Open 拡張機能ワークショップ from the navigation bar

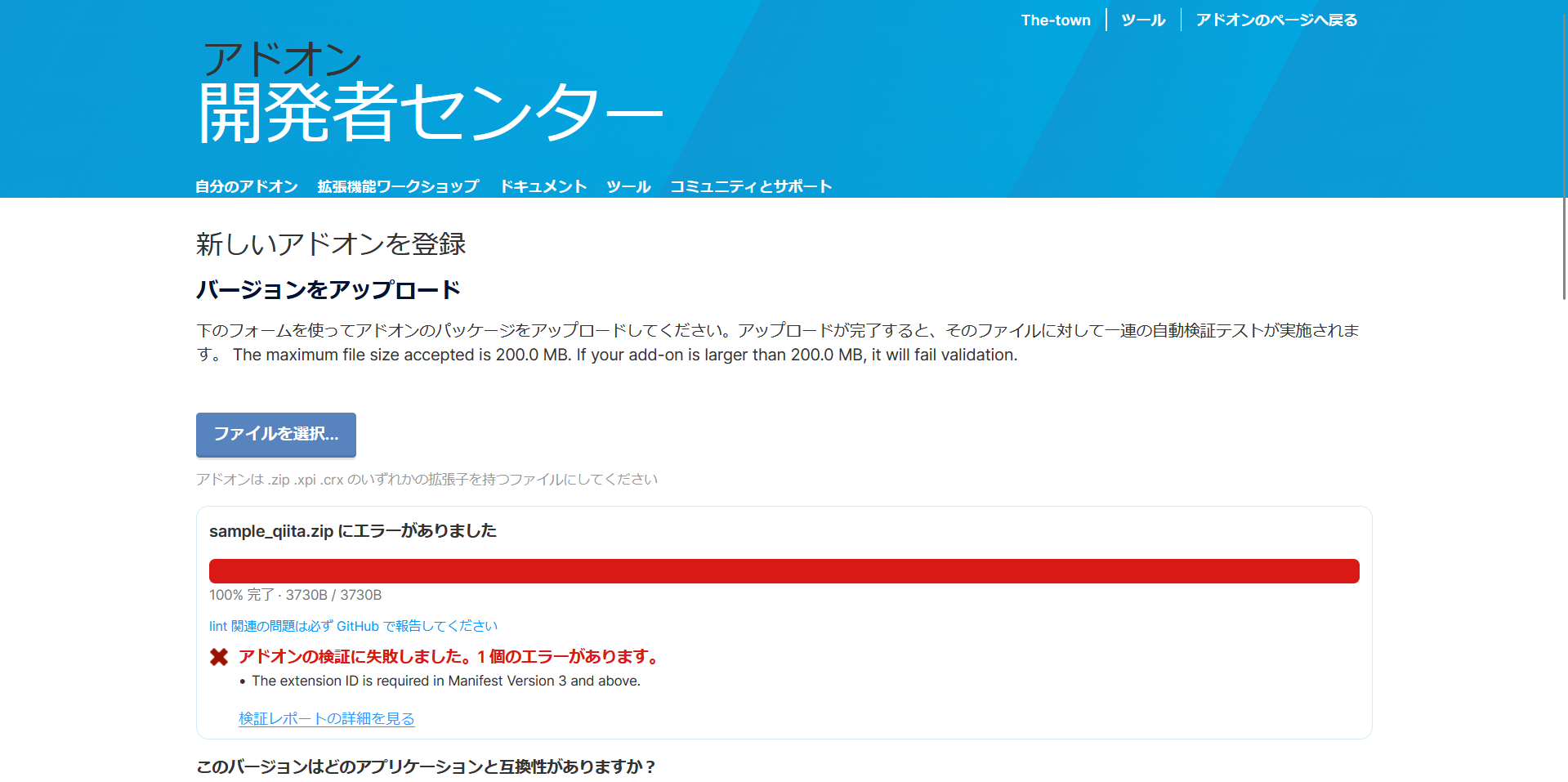pos(395,185)
